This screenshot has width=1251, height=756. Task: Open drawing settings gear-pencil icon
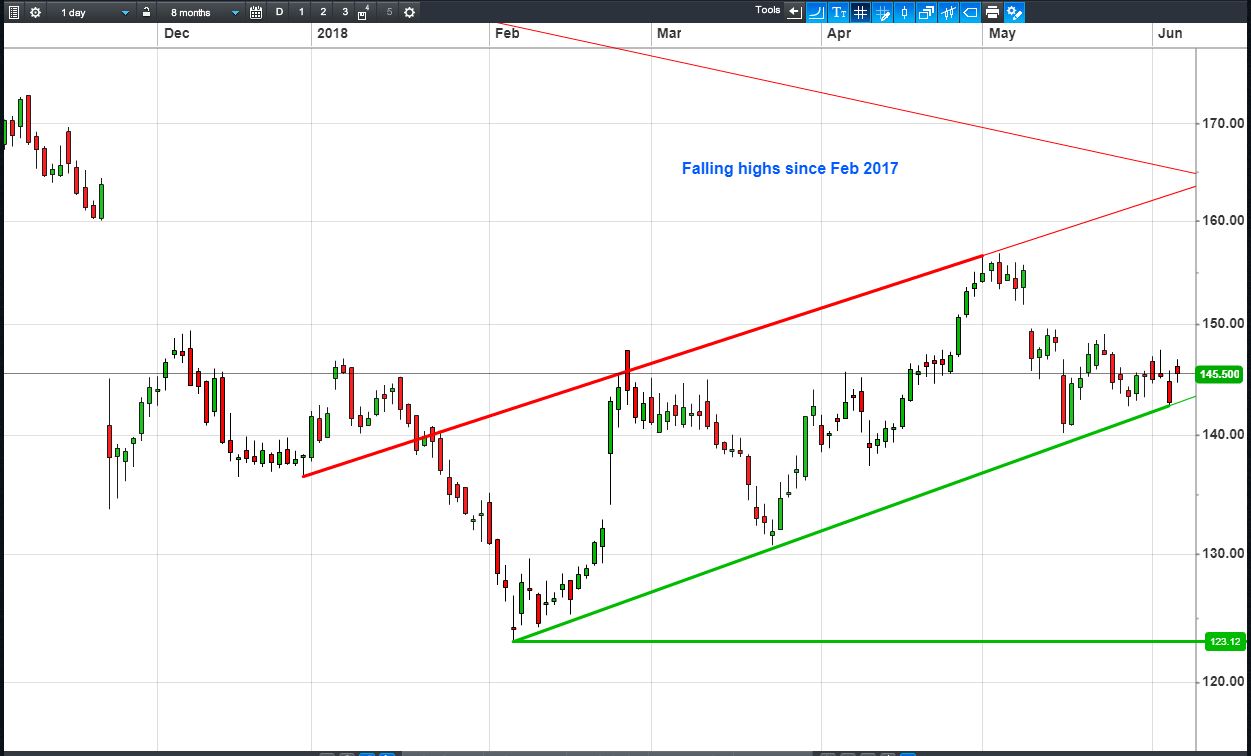pyautogui.click(x=1014, y=12)
